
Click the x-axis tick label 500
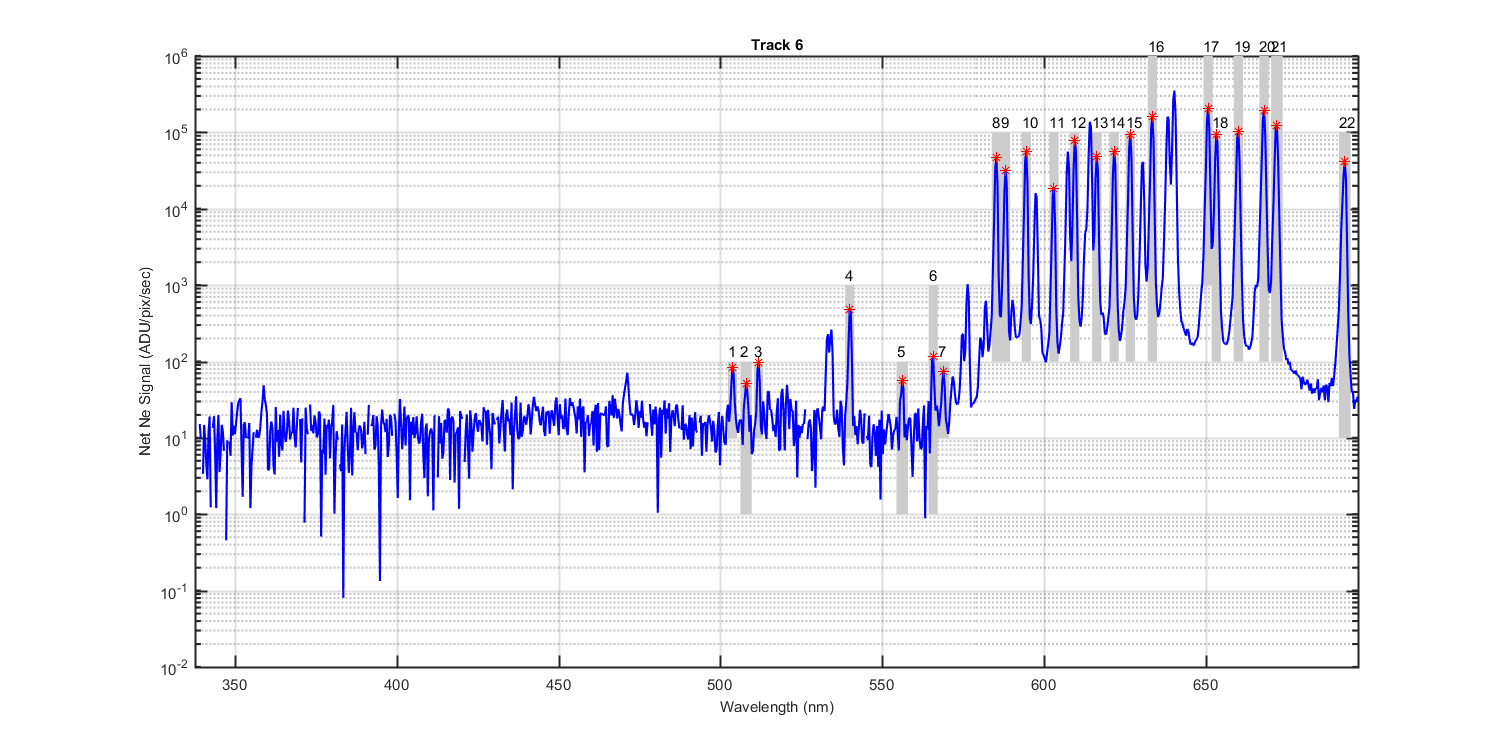click(721, 687)
